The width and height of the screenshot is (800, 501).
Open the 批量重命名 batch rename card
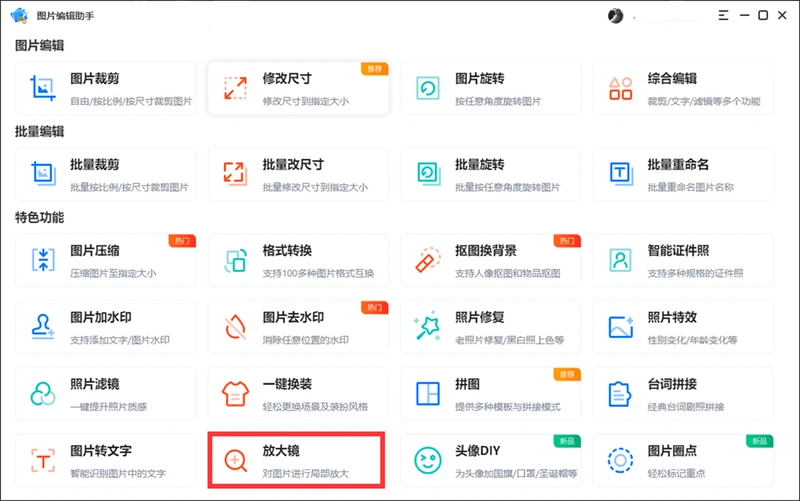(682, 174)
